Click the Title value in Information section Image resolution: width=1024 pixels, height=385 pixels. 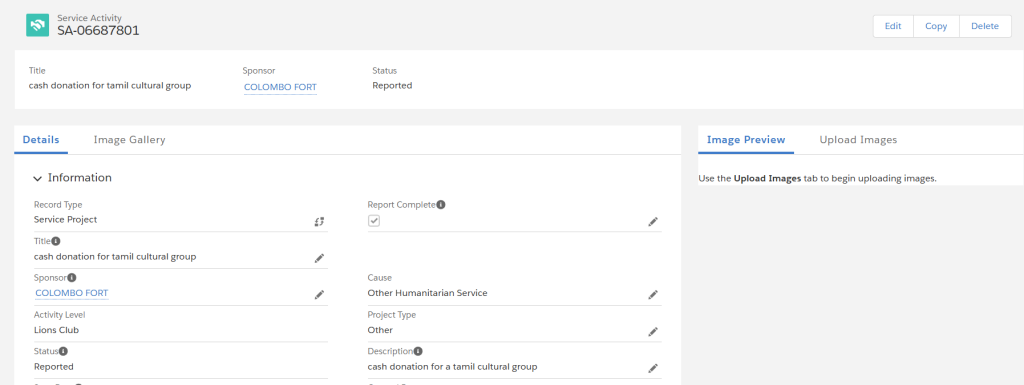point(115,256)
